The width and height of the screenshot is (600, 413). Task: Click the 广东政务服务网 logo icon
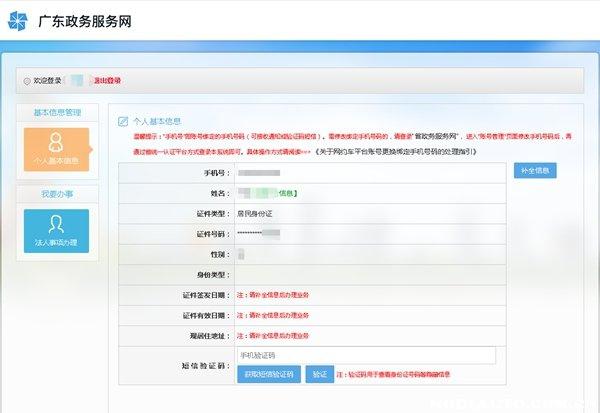[18, 21]
